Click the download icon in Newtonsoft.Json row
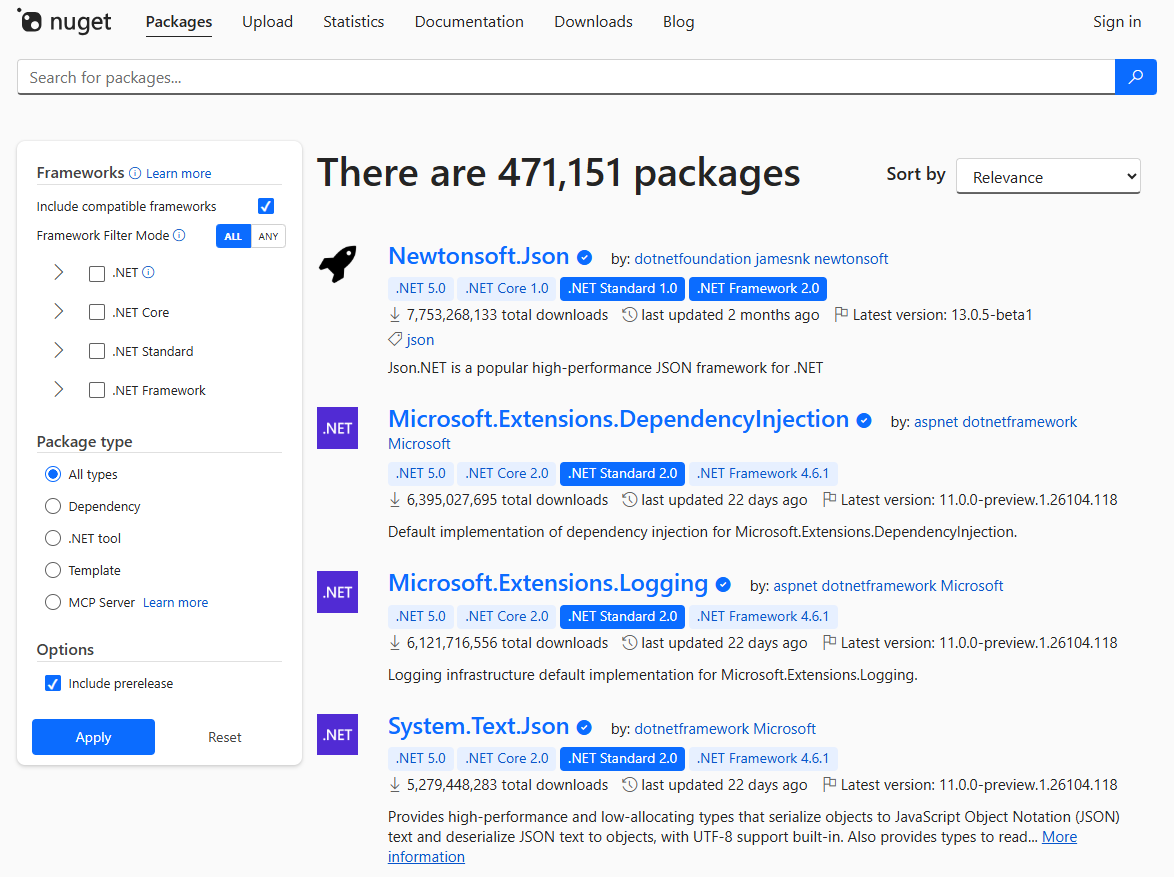 [x=395, y=315]
